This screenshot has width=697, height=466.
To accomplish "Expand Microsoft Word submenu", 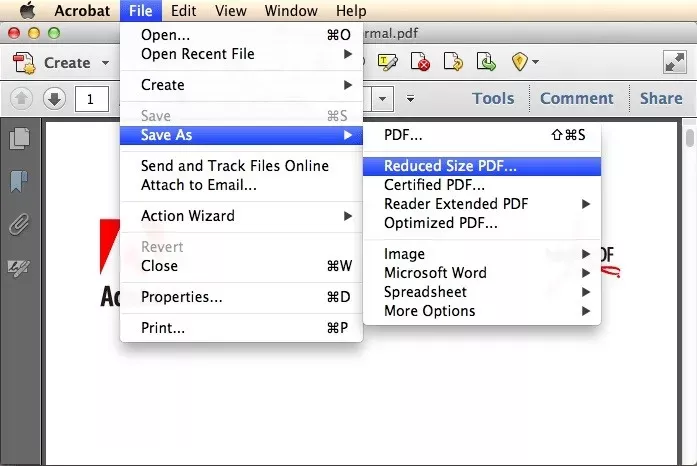I will 482,273.
